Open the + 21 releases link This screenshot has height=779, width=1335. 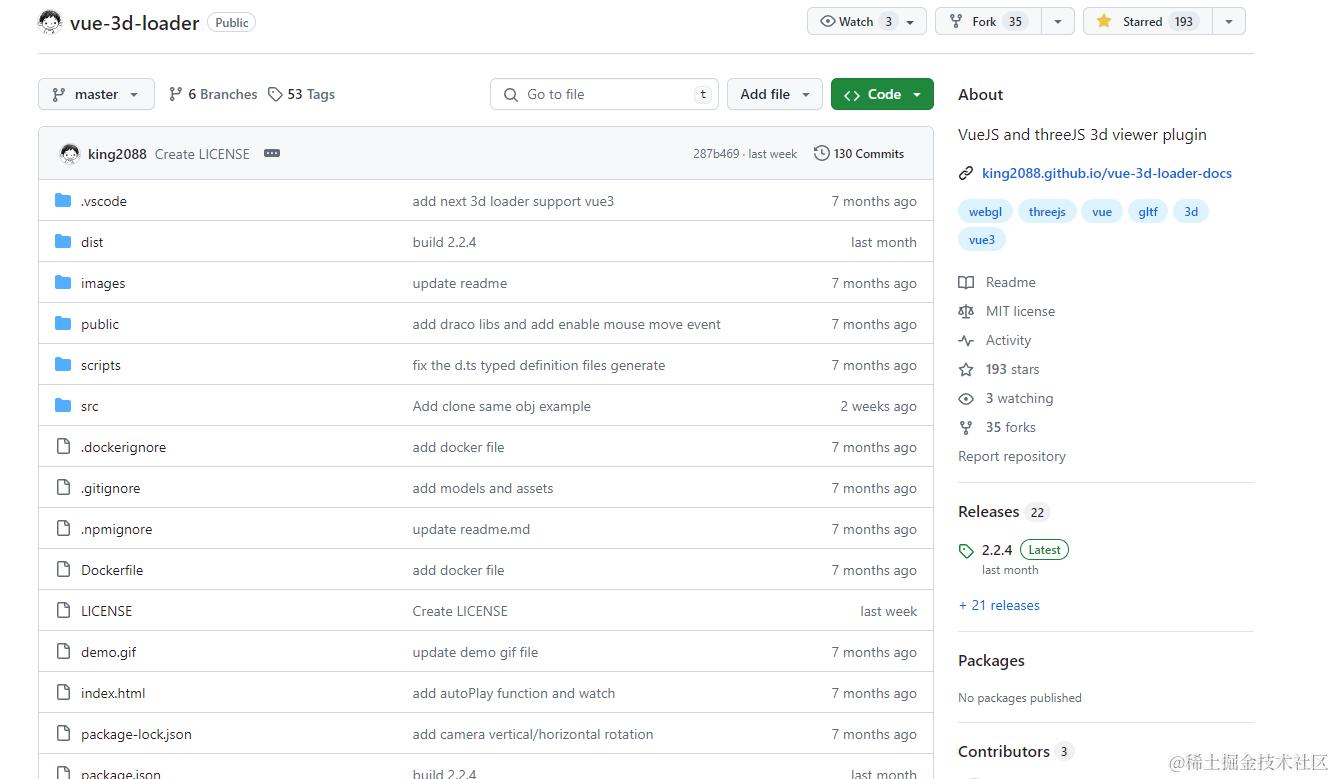[999, 605]
